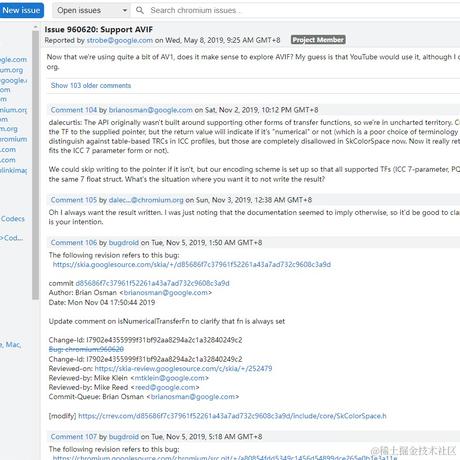This screenshot has height=460, width=460.
Task: Open the Comment 104 permalink
Action: [x=74, y=110]
